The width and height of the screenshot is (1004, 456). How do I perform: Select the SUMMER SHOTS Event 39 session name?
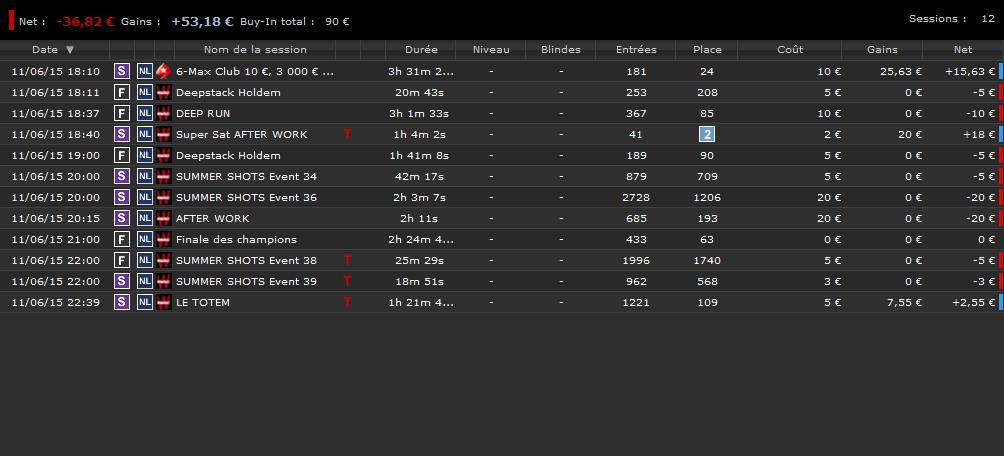tap(247, 281)
